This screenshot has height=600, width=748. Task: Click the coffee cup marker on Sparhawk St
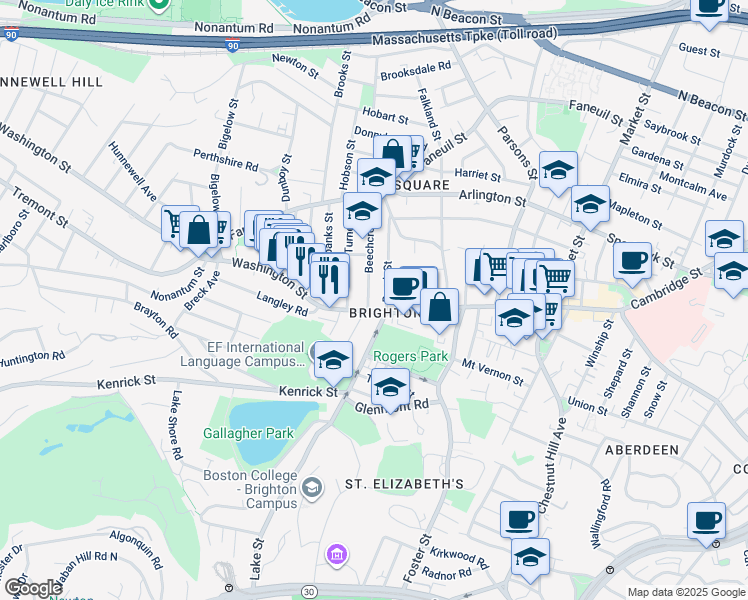click(632, 261)
